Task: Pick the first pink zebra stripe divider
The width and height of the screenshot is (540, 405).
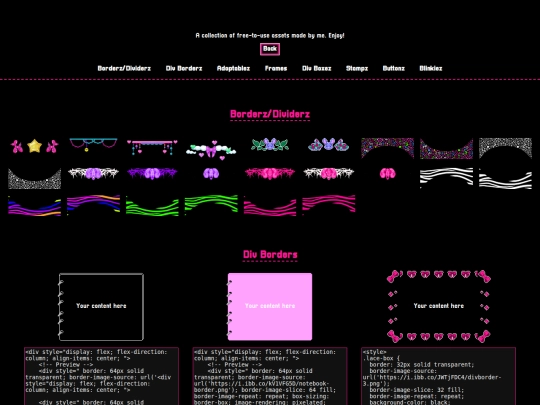Action: (x=270, y=206)
